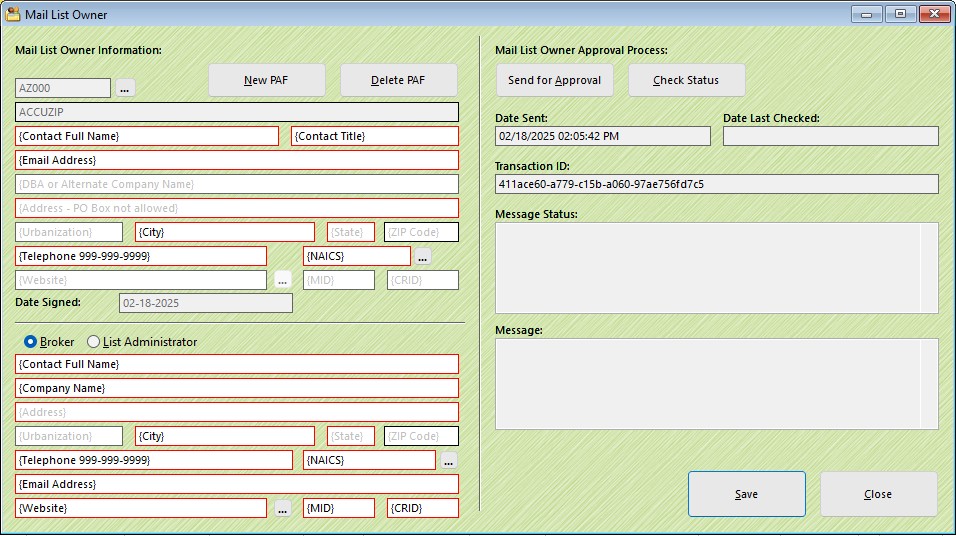Save the mail list owner record
956x536 pixels.
point(747,494)
